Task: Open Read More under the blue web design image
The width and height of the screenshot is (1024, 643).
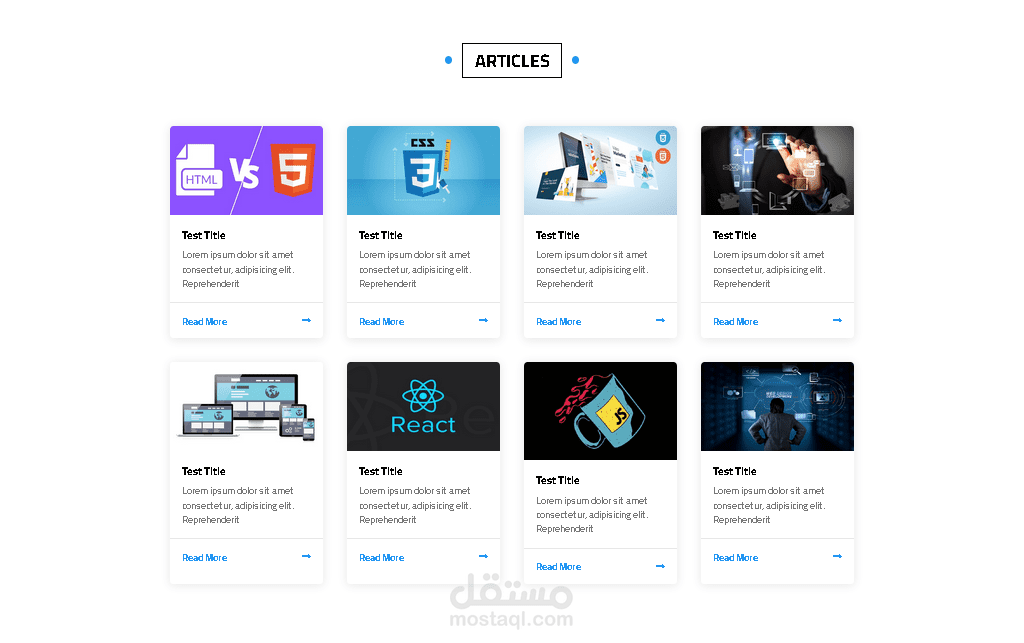Action: (x=735, y=558)
